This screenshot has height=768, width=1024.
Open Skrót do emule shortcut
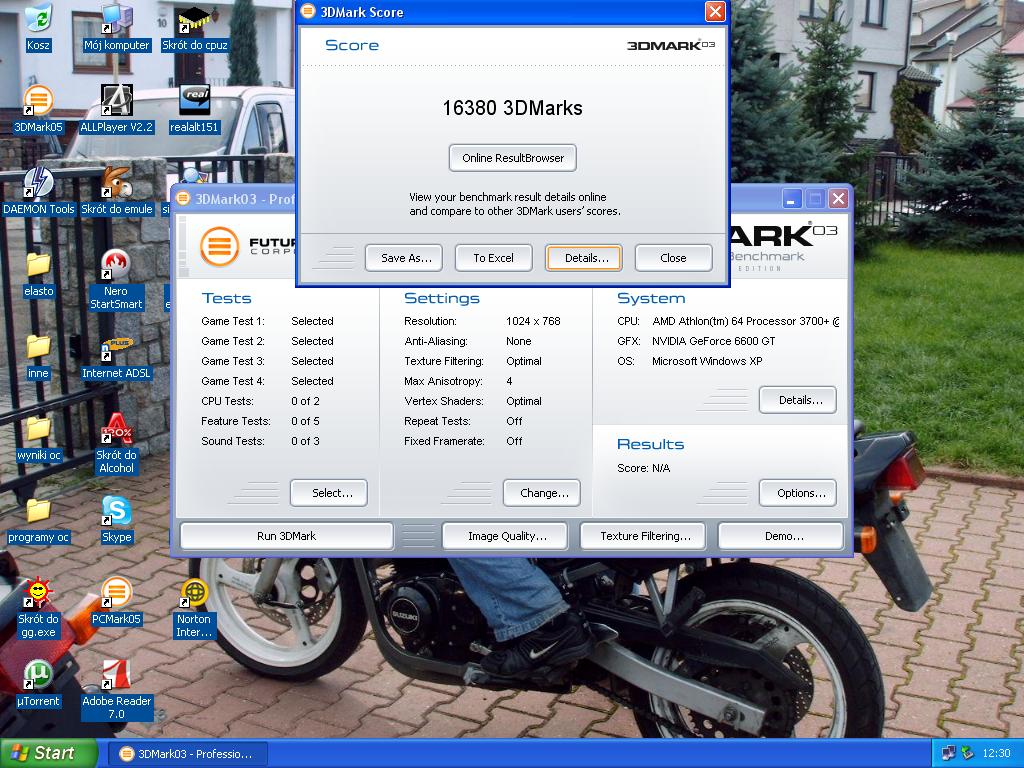(117, 191)
